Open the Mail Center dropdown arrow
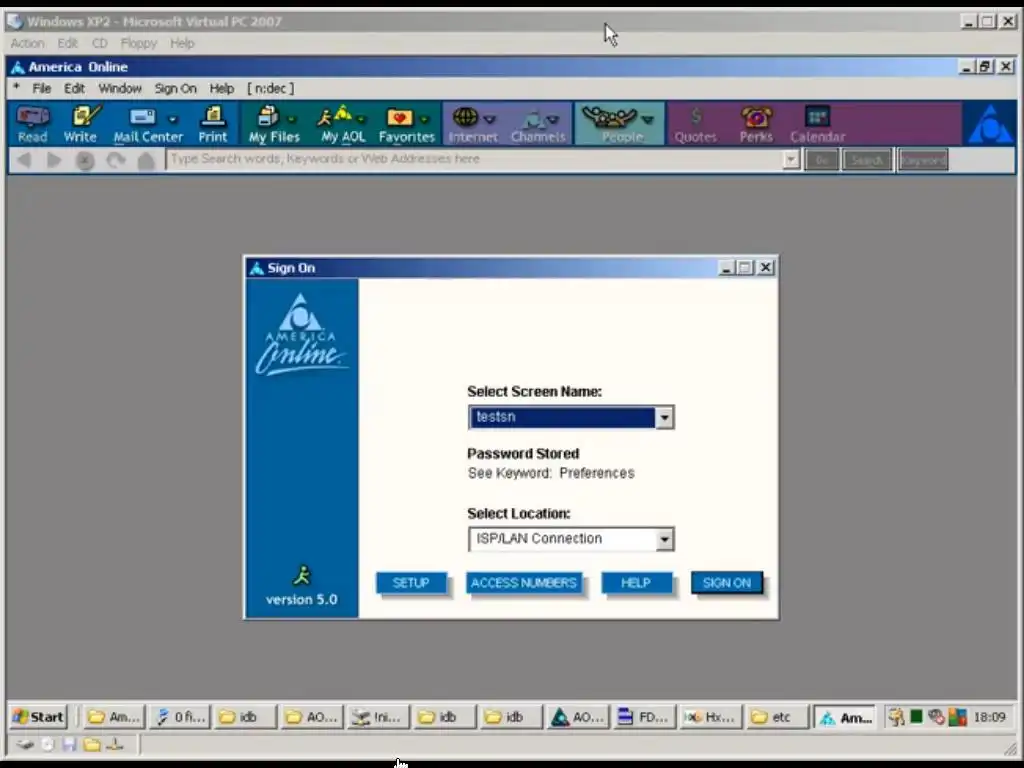Image resolution: width=1024 pixels, height=768 pixels. pos(172,120)
